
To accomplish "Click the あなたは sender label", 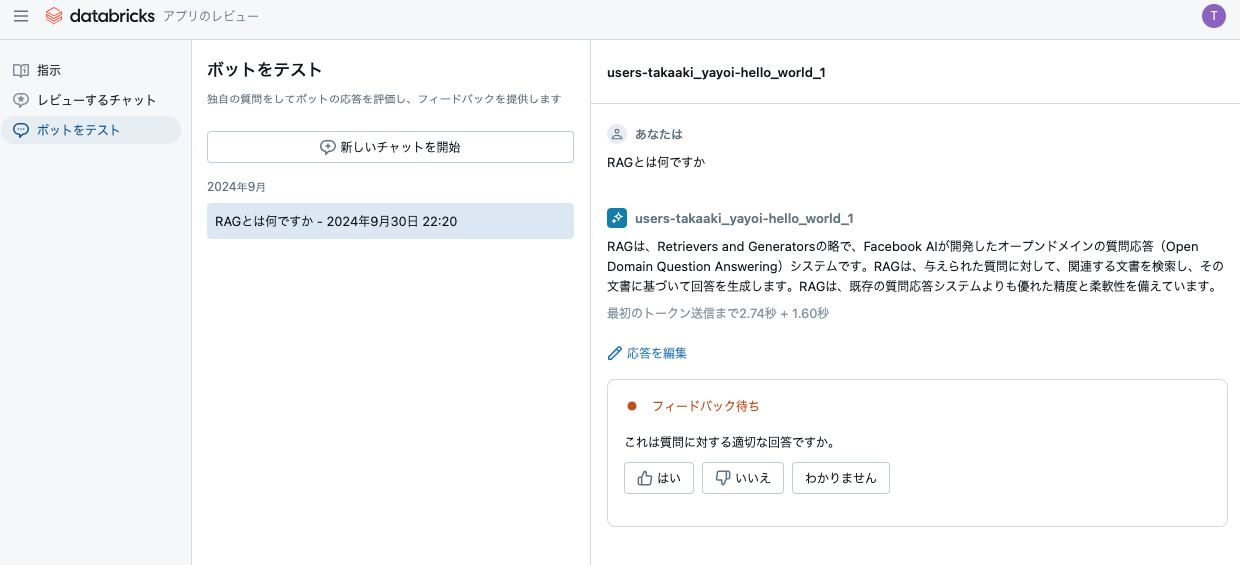I will [659, 134].
